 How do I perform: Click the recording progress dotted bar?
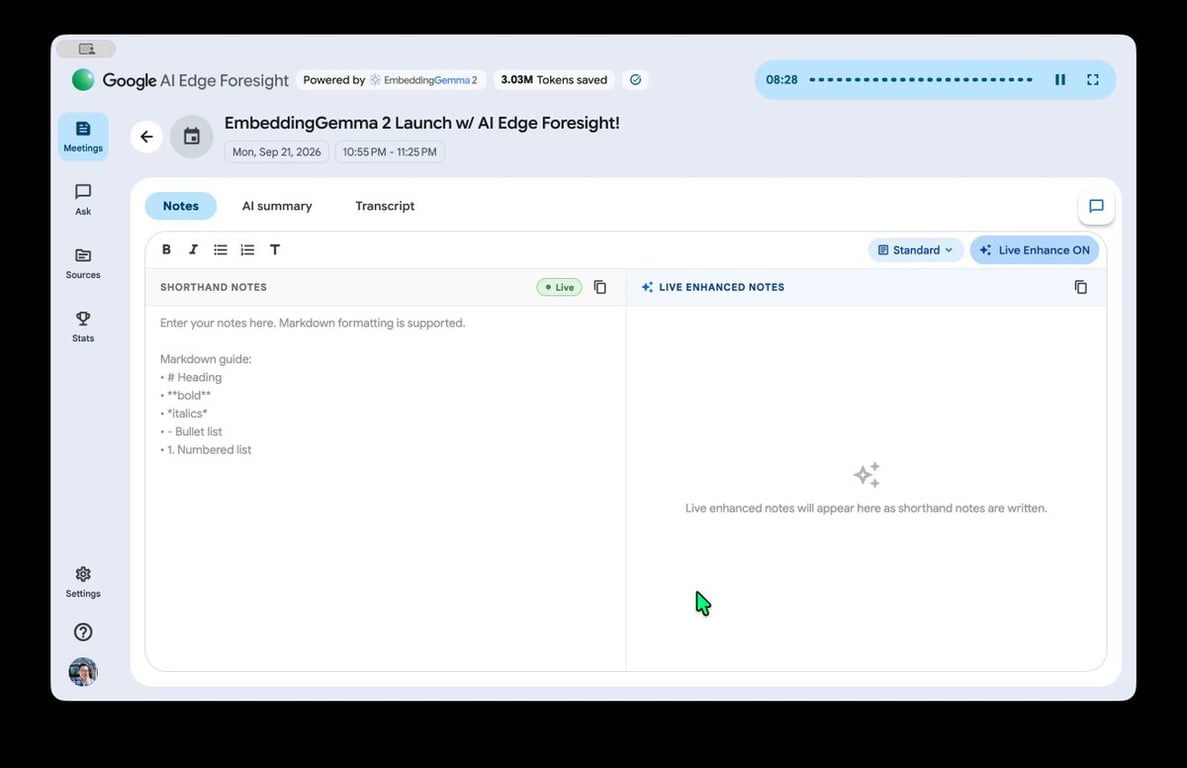[921, 79]
